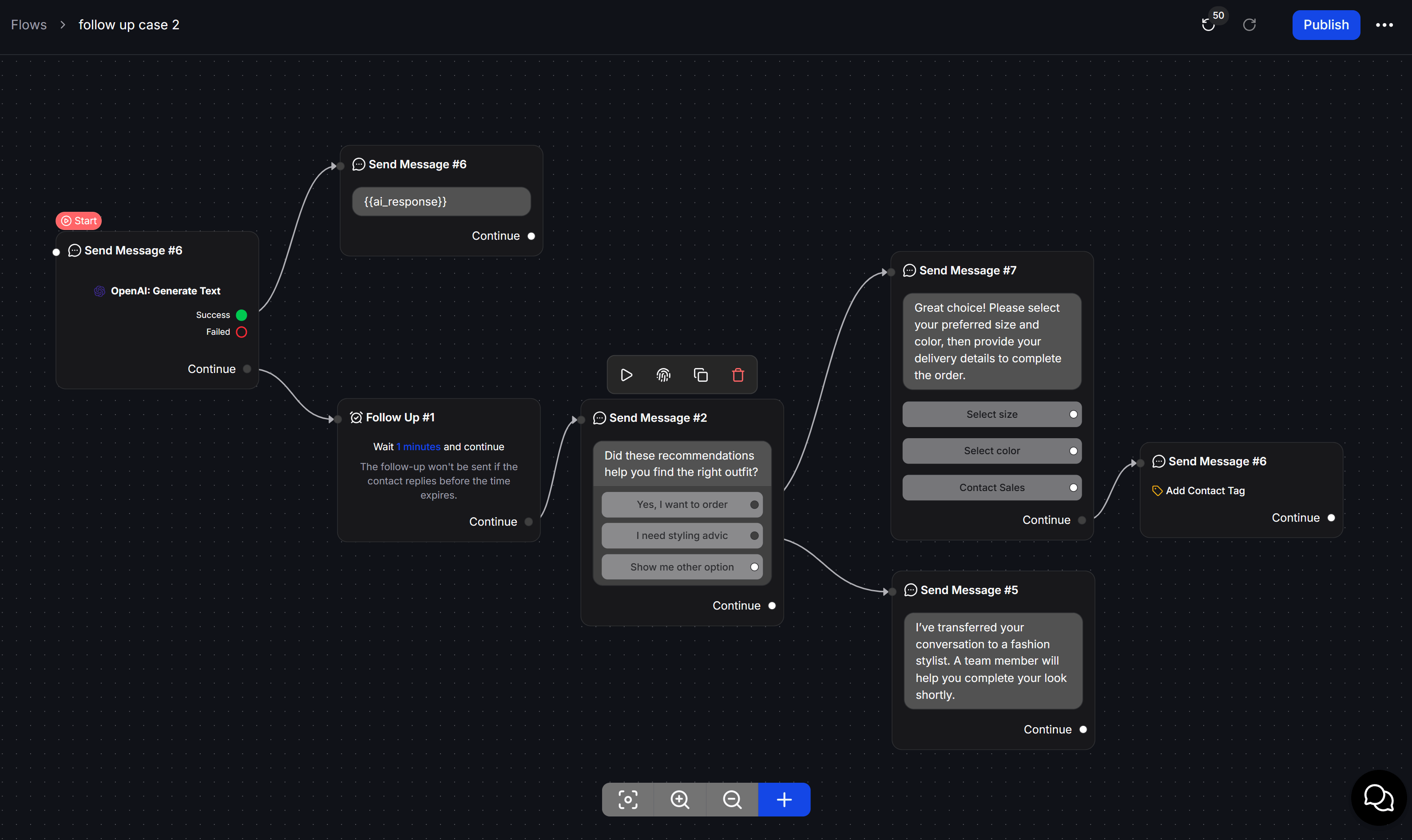Edit the '1 minutes' wait time link
The height and width of the screenshot is (840, 1412).
[x=418, y=447]
